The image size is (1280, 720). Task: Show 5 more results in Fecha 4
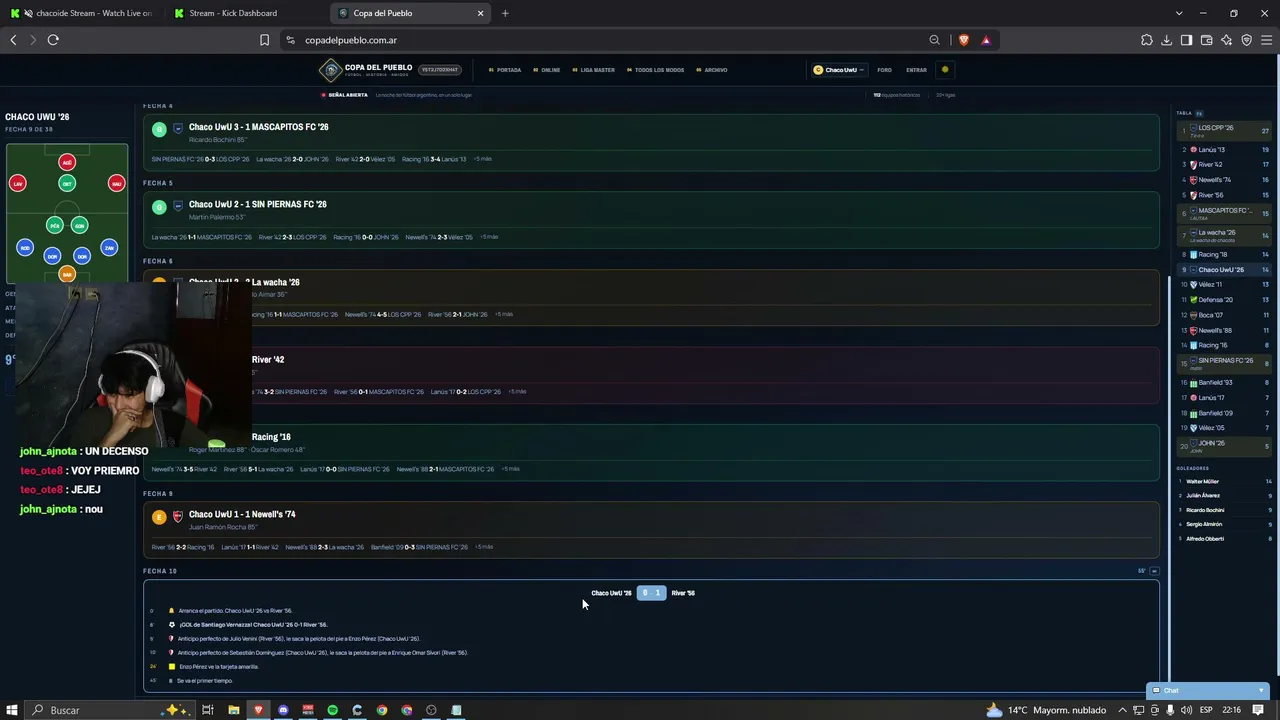(483, 159)
